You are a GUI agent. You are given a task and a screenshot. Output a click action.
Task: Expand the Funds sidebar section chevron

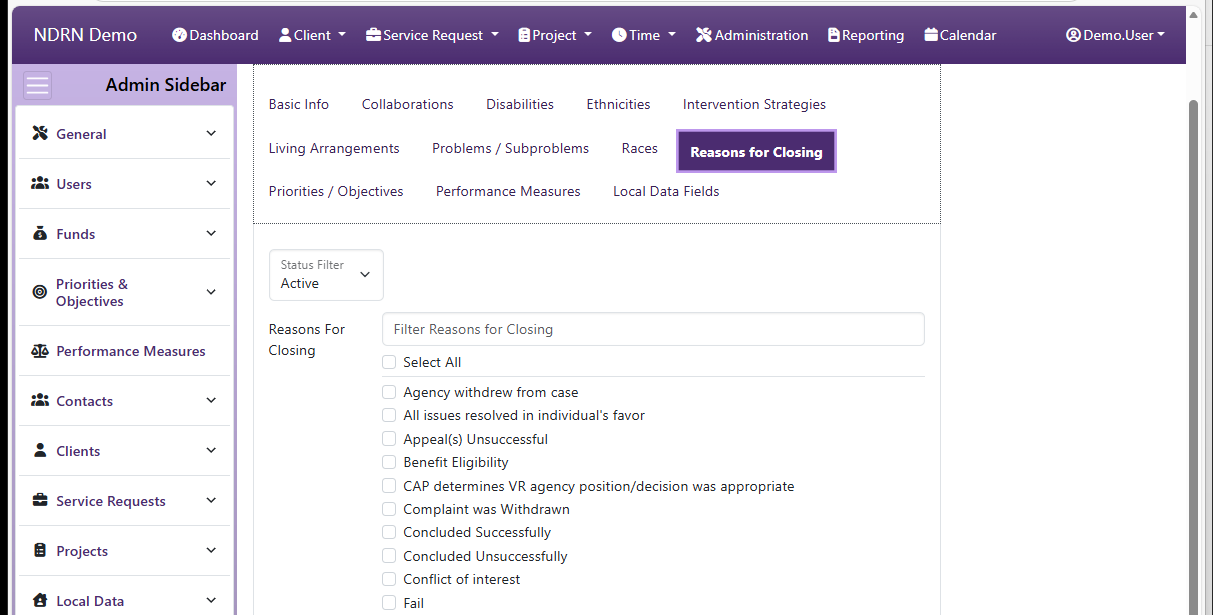coord(211,233)
